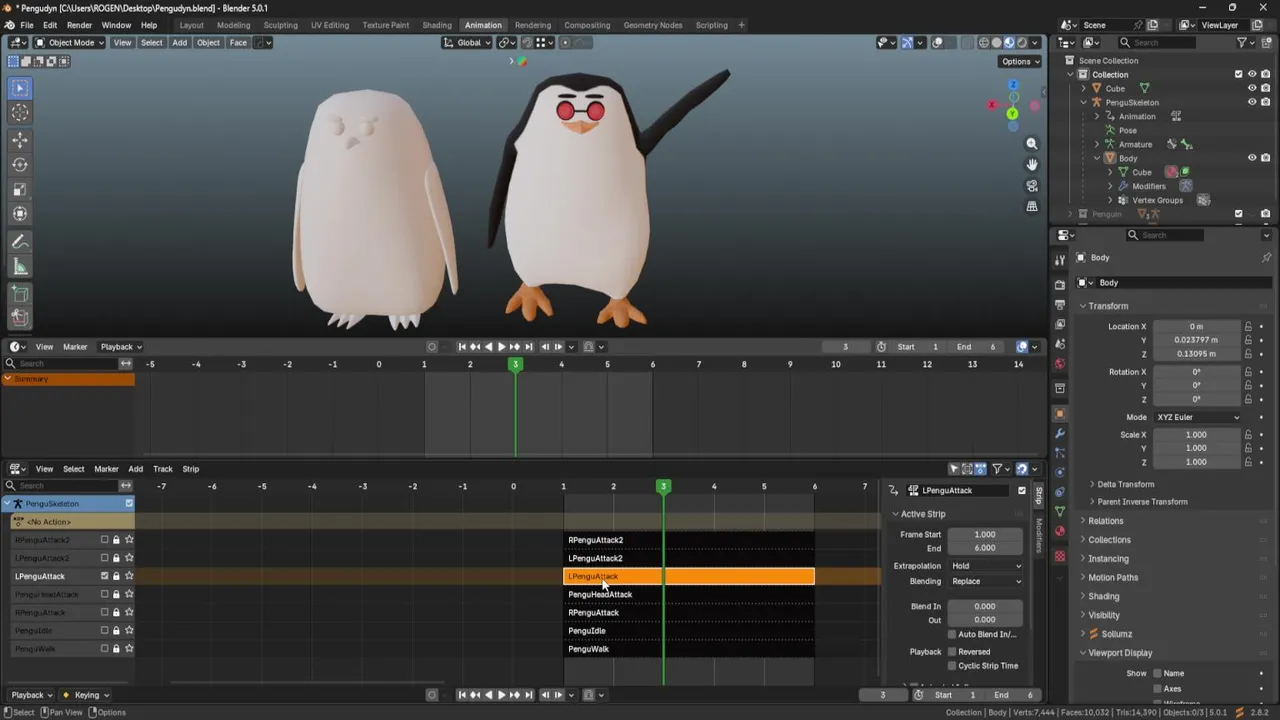
Task: Enable the PenguWalk track checkbox
Action: point(104,649)
